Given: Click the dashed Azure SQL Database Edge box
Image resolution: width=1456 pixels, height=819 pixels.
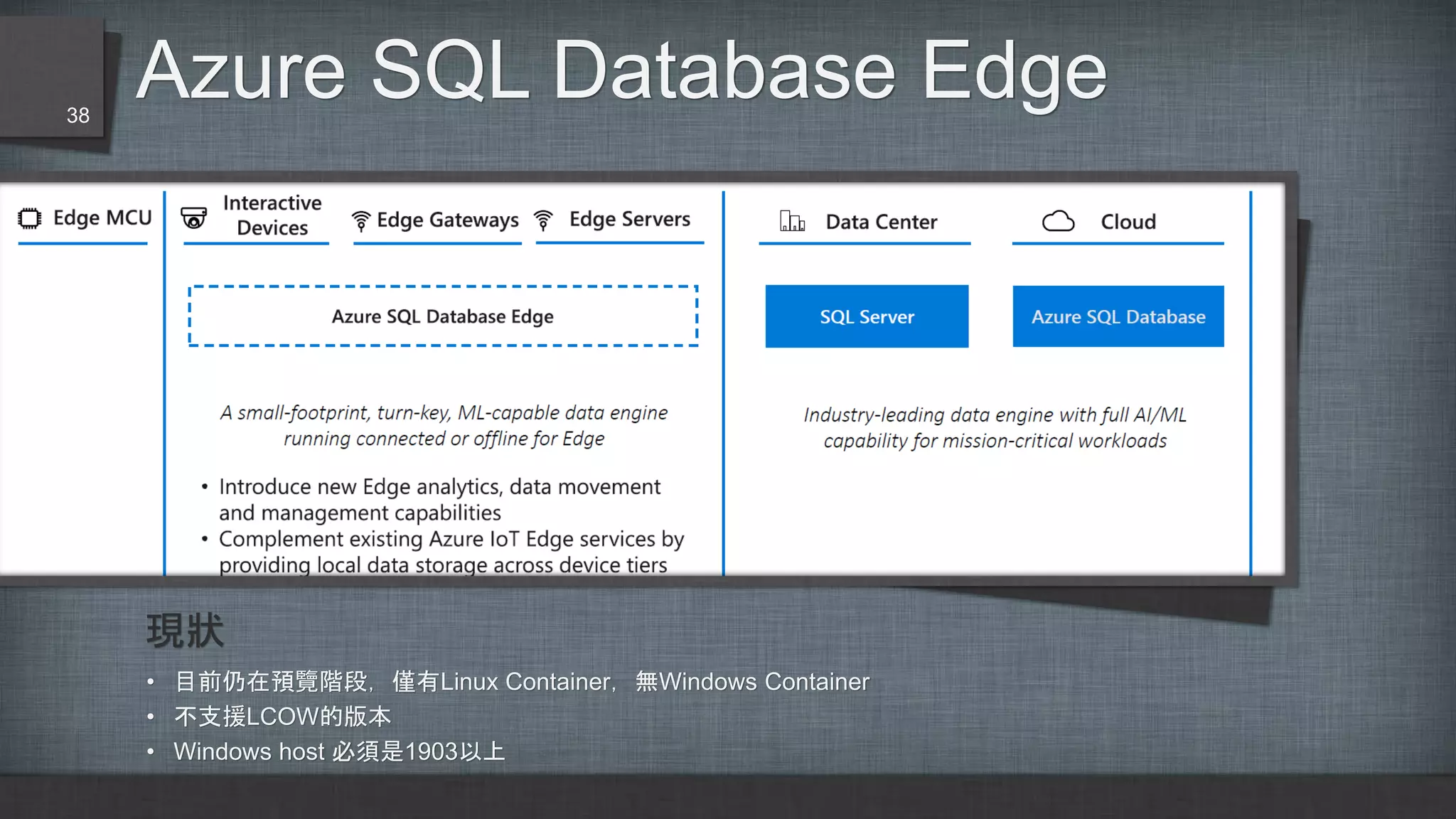Looking at the screenshot, I should [443, 316].
